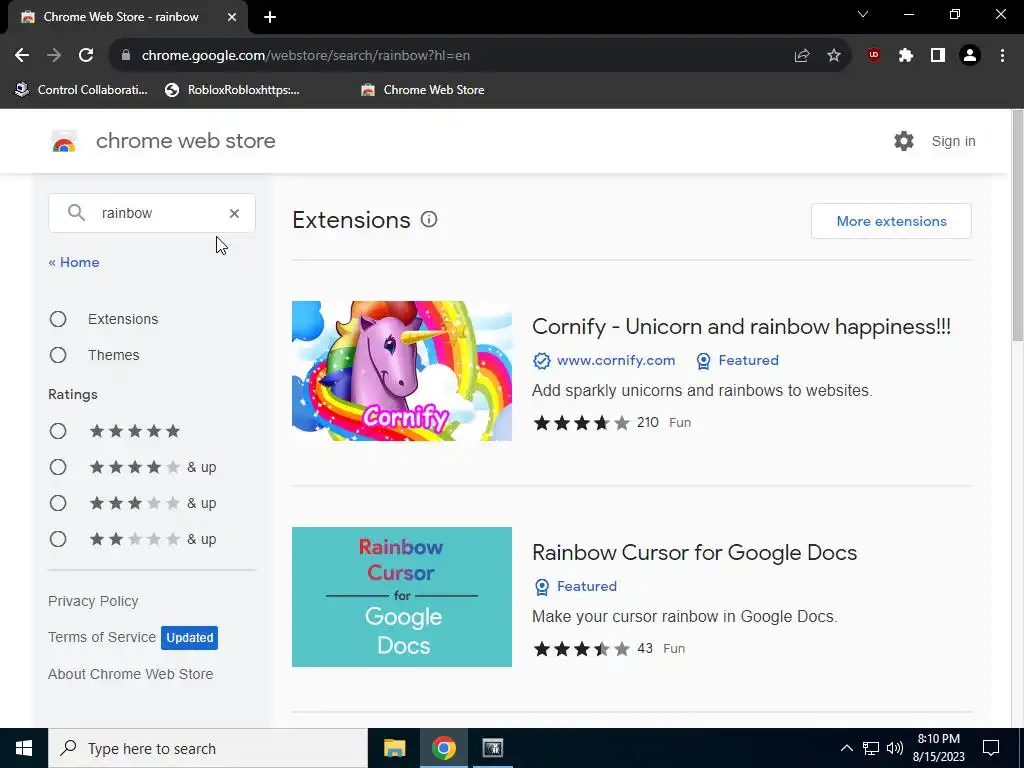This screenshot has height=768, width=1024.
Task: Go back using the browser back arrow
Action: pyautogui.click(x=22, y=56)
